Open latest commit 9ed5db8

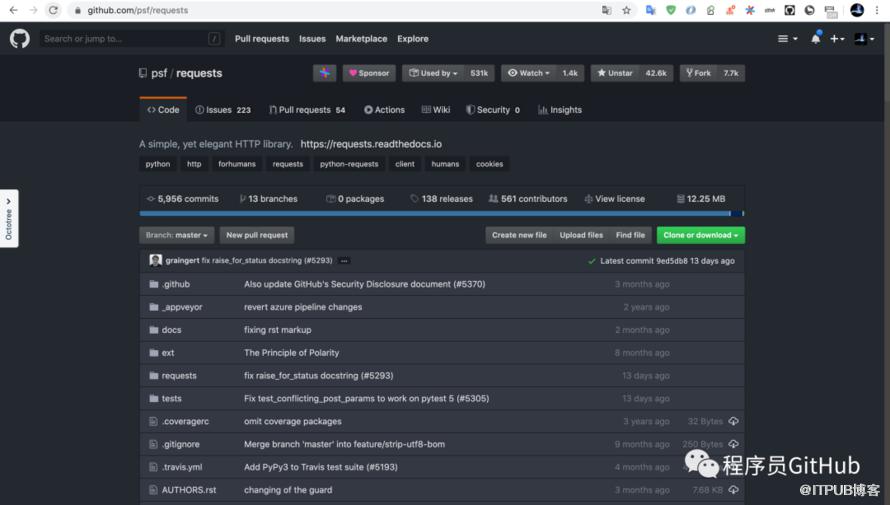coord(672,261)
